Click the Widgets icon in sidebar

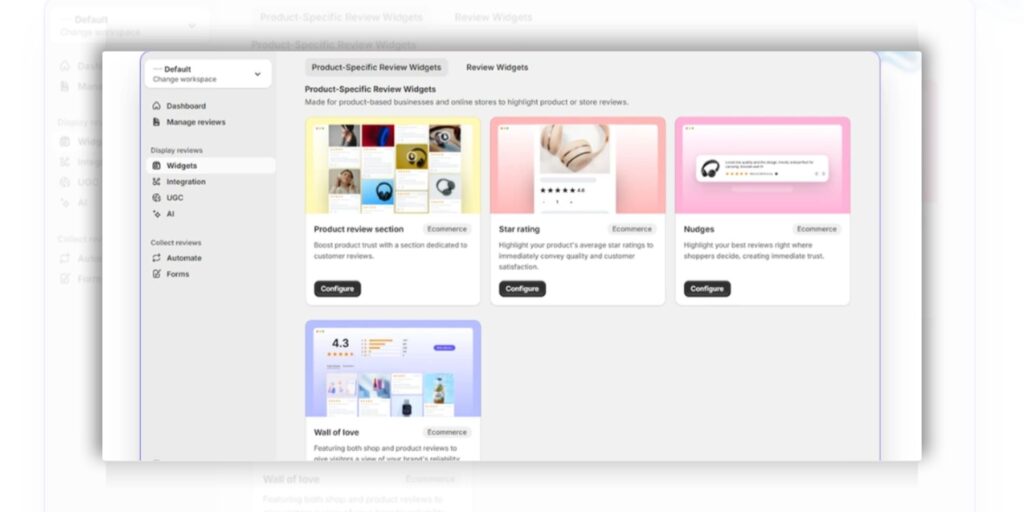[156, 166]
